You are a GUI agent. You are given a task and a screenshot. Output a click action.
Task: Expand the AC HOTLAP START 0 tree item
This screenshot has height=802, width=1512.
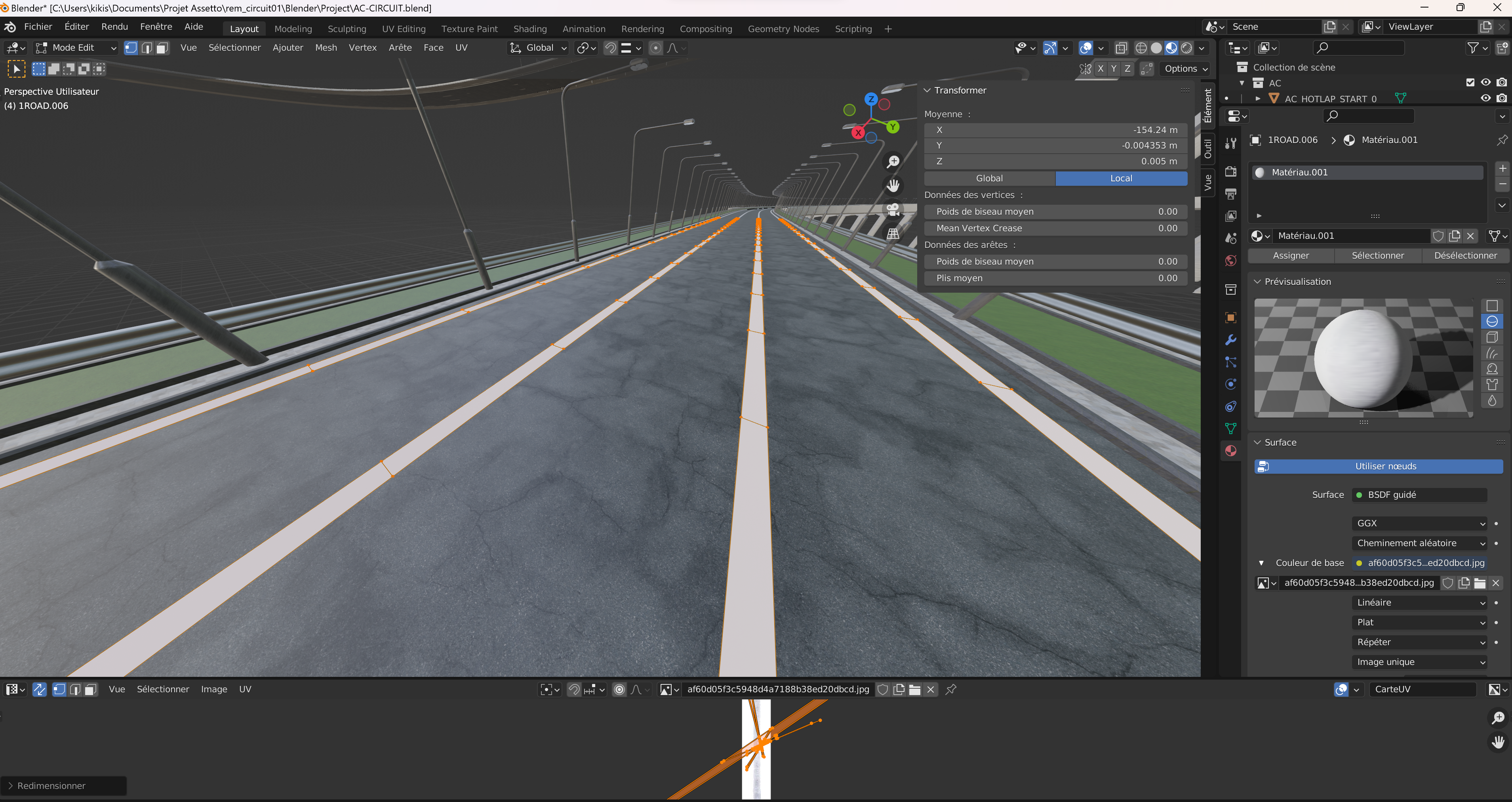point(1258,99)
